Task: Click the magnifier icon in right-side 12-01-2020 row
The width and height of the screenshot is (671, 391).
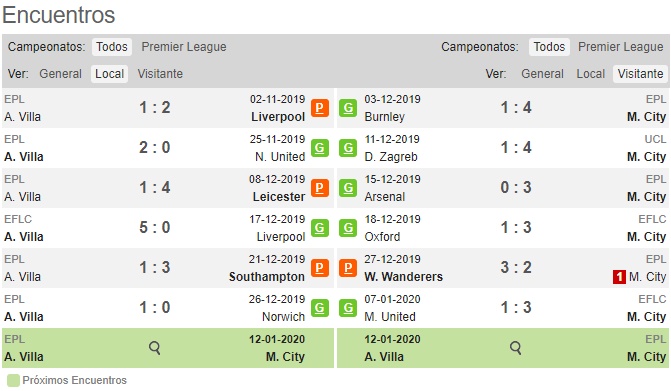Action: (x=516, y=348)
